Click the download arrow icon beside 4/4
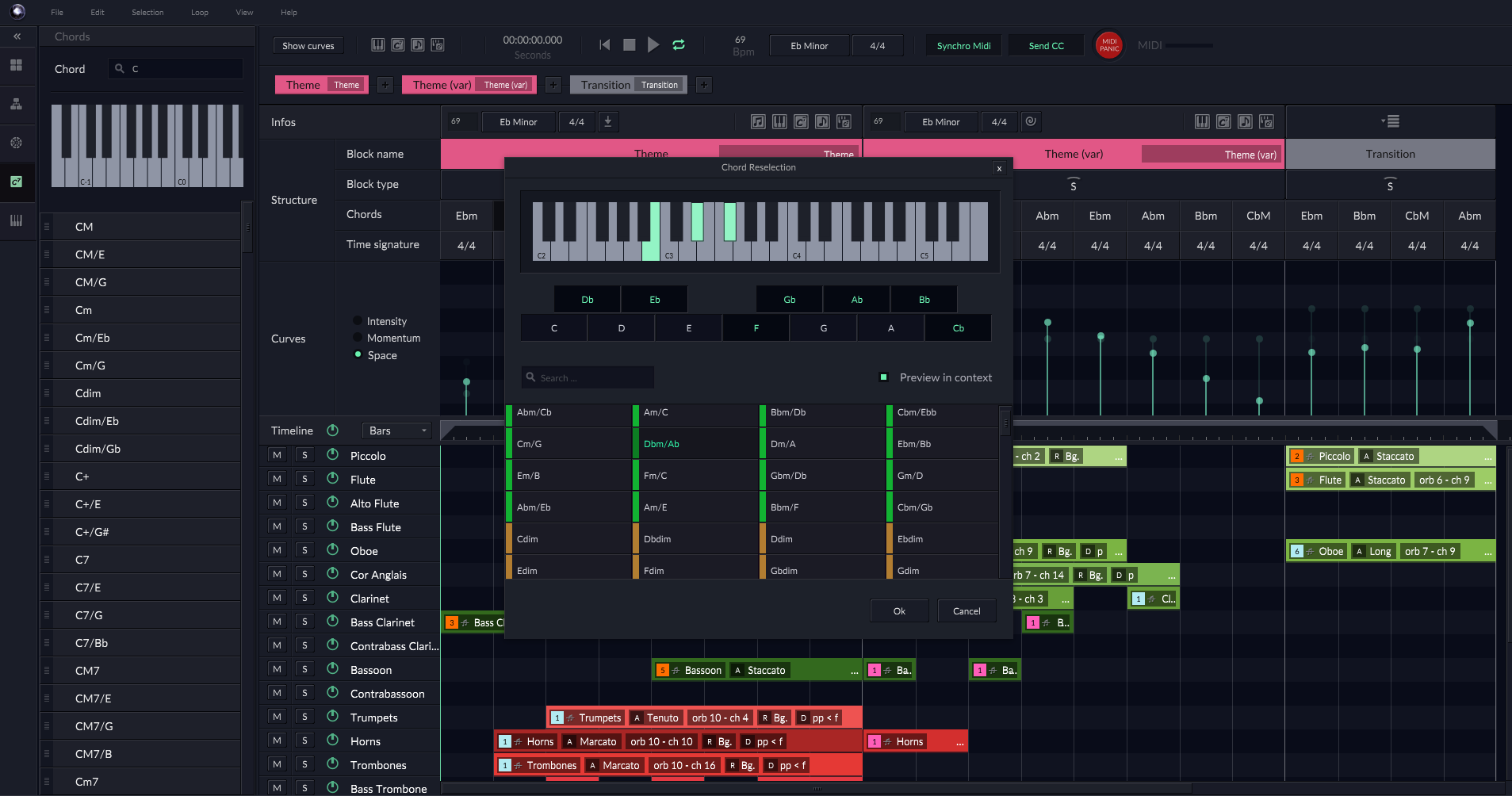This screenshot has height=796, width=1512. 608,121
